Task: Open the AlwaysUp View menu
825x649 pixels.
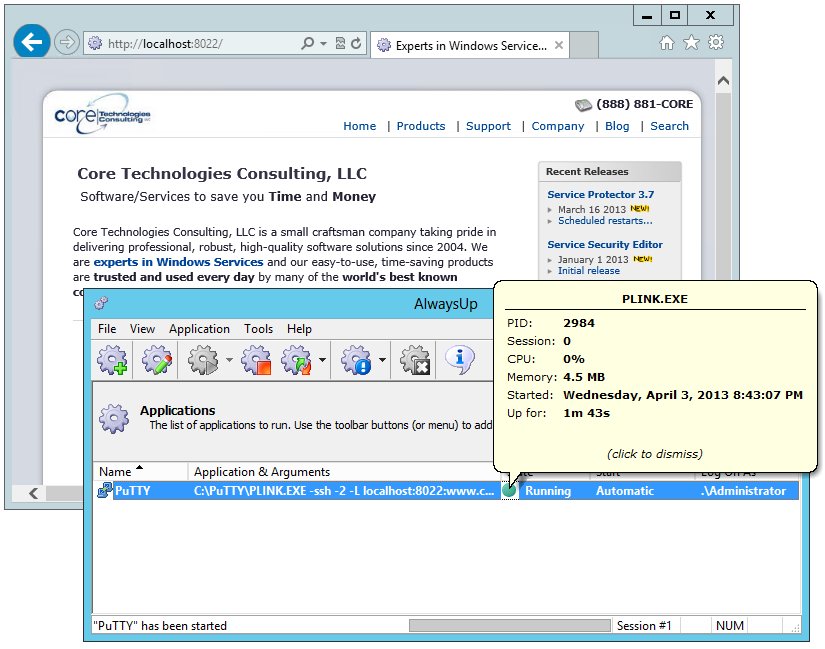Action: coord(142,329)
